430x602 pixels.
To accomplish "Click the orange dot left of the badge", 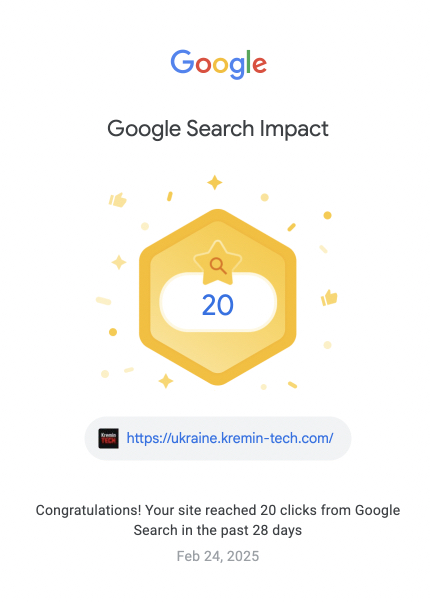I will pos(113,332).
